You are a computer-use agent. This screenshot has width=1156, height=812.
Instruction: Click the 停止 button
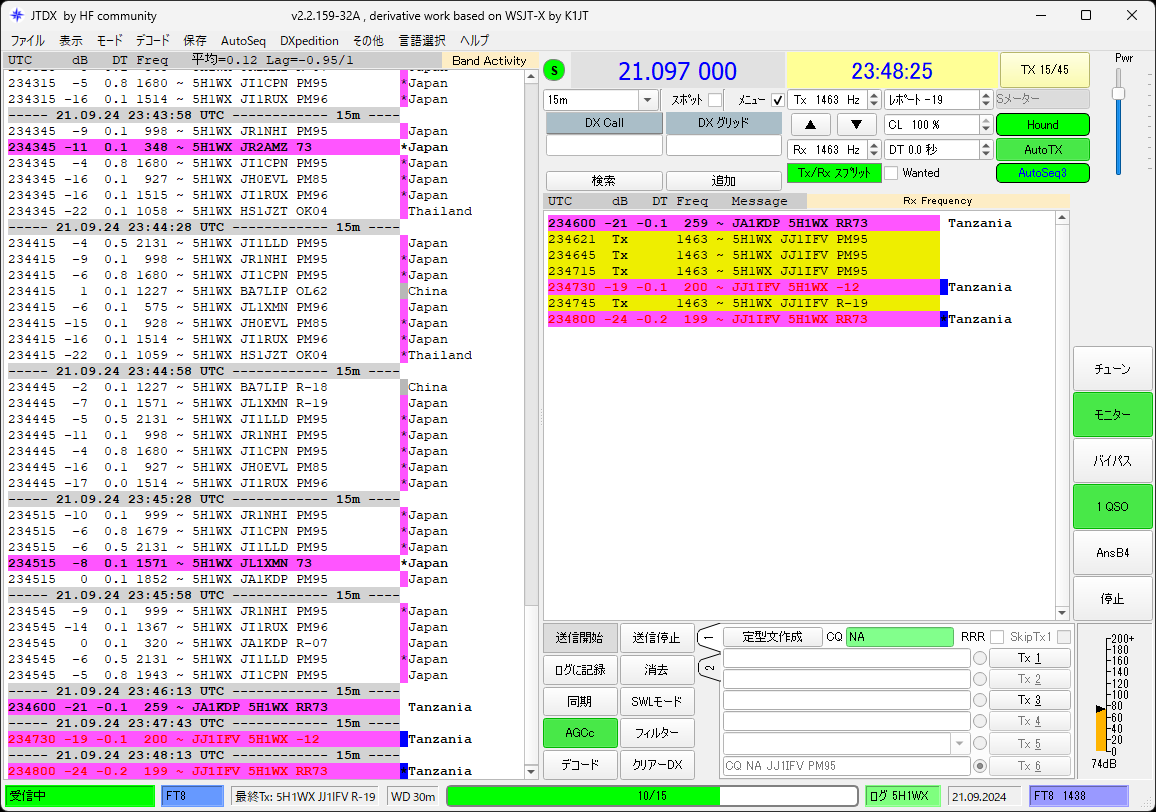click(1113, 599)
